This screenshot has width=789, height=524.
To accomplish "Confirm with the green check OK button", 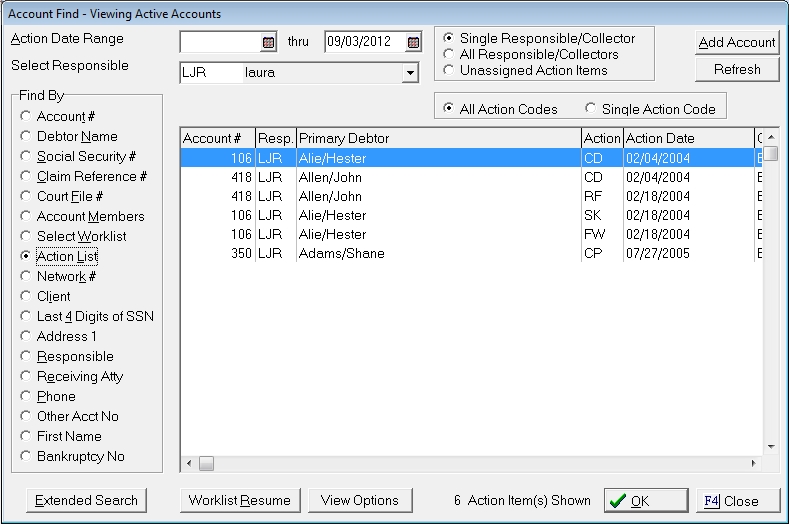I will pyautogui.click(x=645, y=501).
